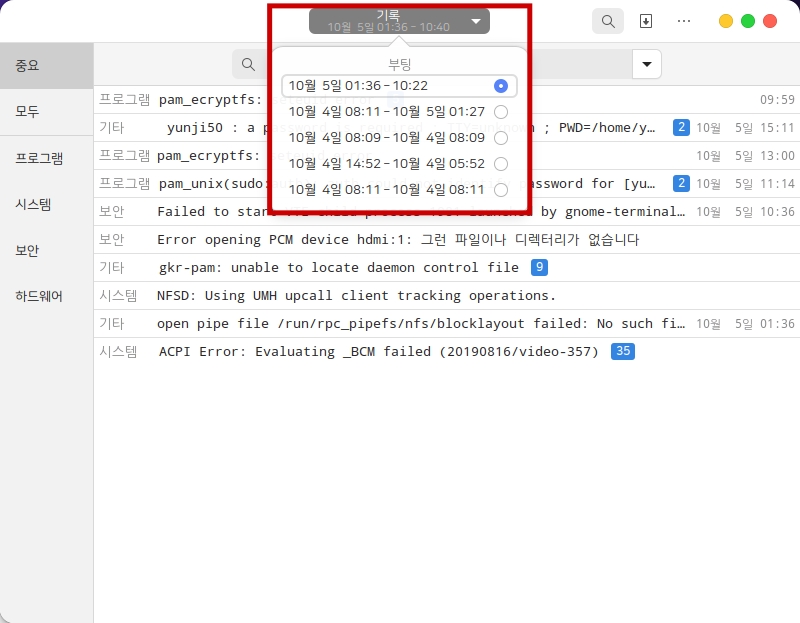Screen dimensions: 800x623
Task: Open the 보안 category in sidebar
Action: 27,251
